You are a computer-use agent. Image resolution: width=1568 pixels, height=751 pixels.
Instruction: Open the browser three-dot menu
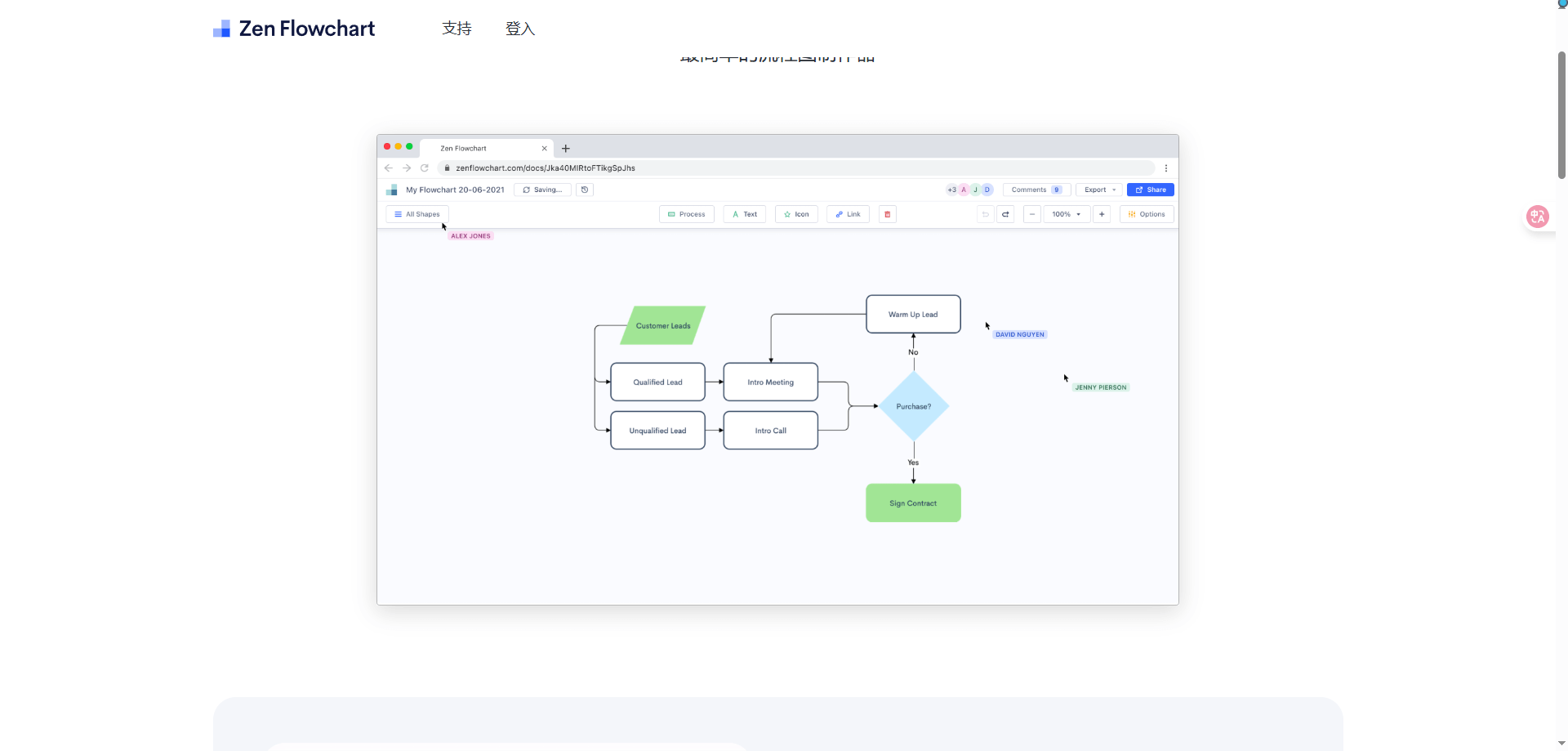[1166, 168]
